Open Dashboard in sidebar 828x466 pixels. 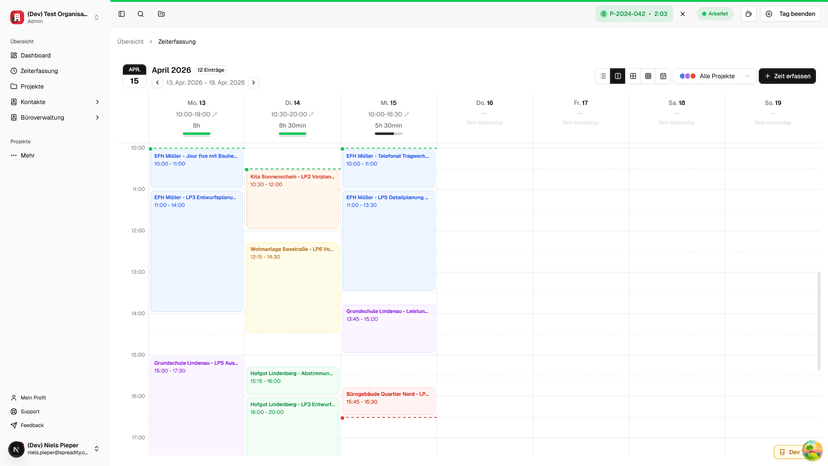coord(35,55)
